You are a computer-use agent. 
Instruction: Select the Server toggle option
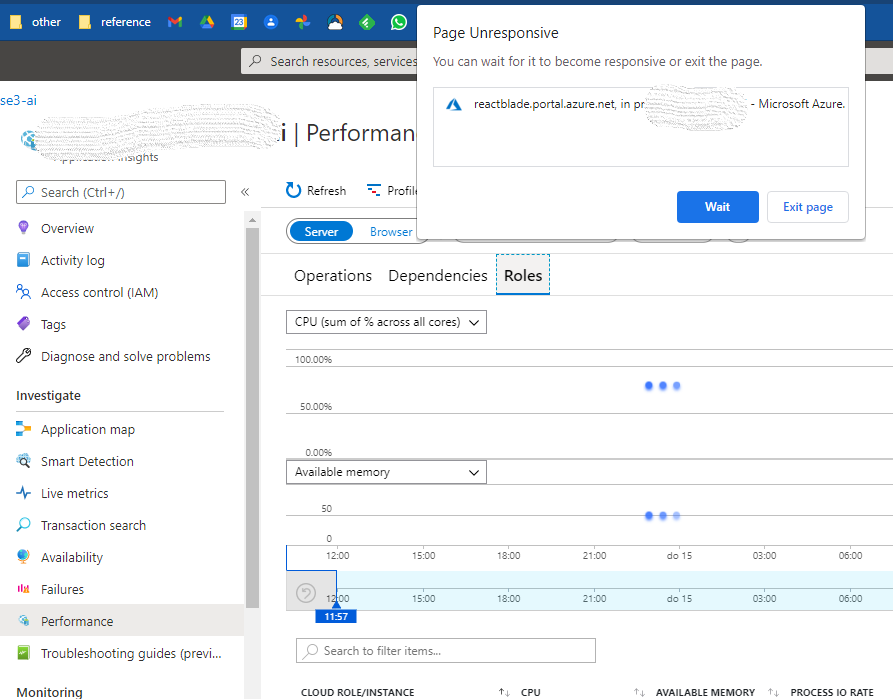click(x=321, y=231)
